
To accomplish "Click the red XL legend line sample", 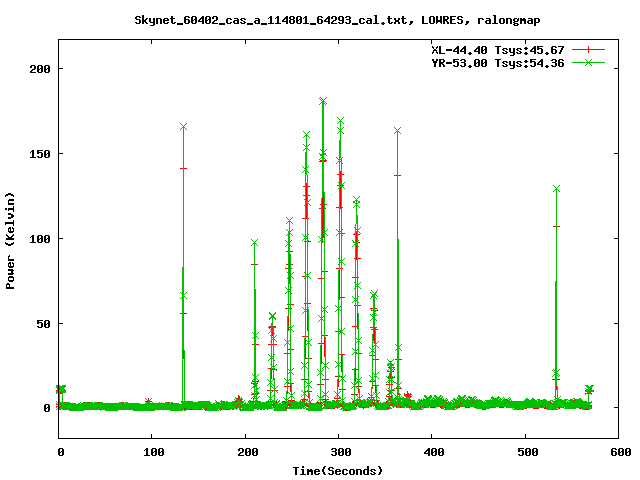I will click(x=588, y=50).
